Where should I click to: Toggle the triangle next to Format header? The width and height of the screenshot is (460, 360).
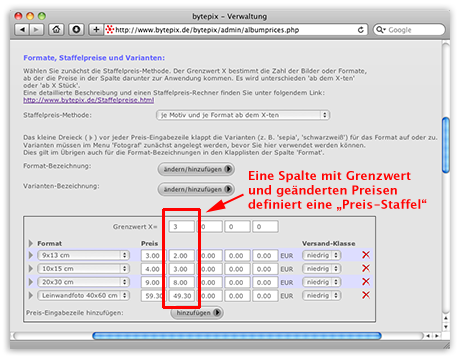(x=31, y=243)
